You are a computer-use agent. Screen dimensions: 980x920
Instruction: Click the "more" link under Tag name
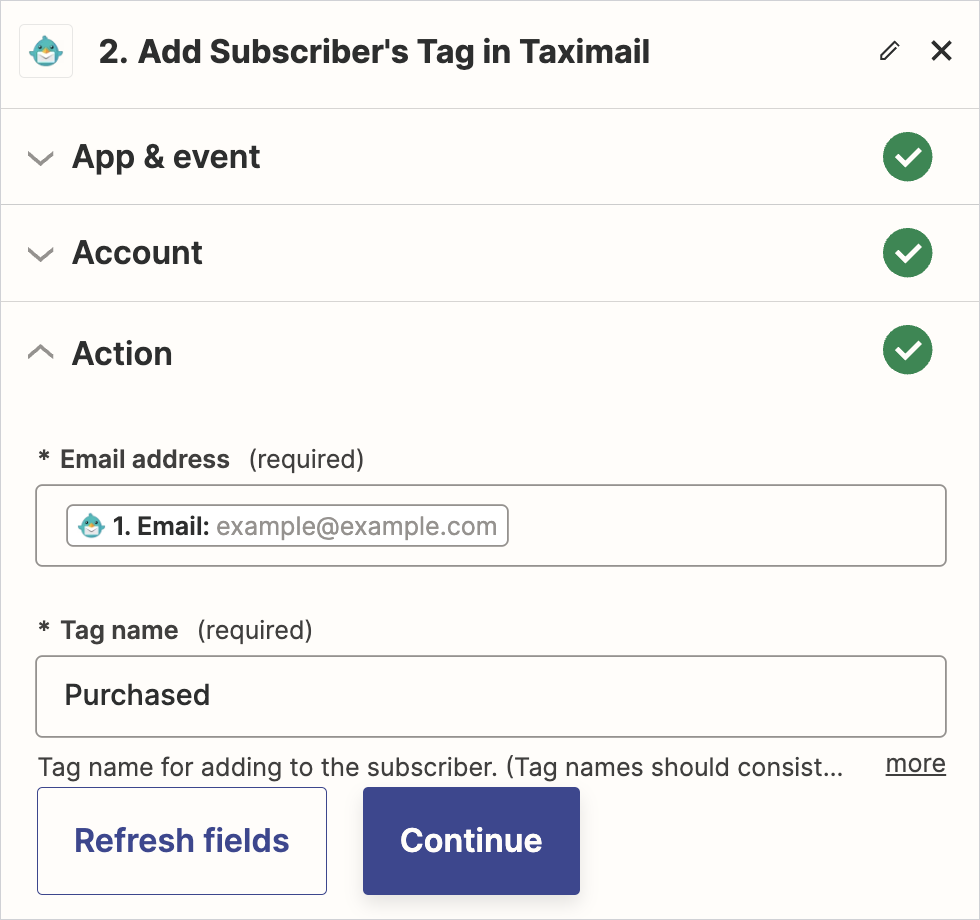[x=915, y=764]
